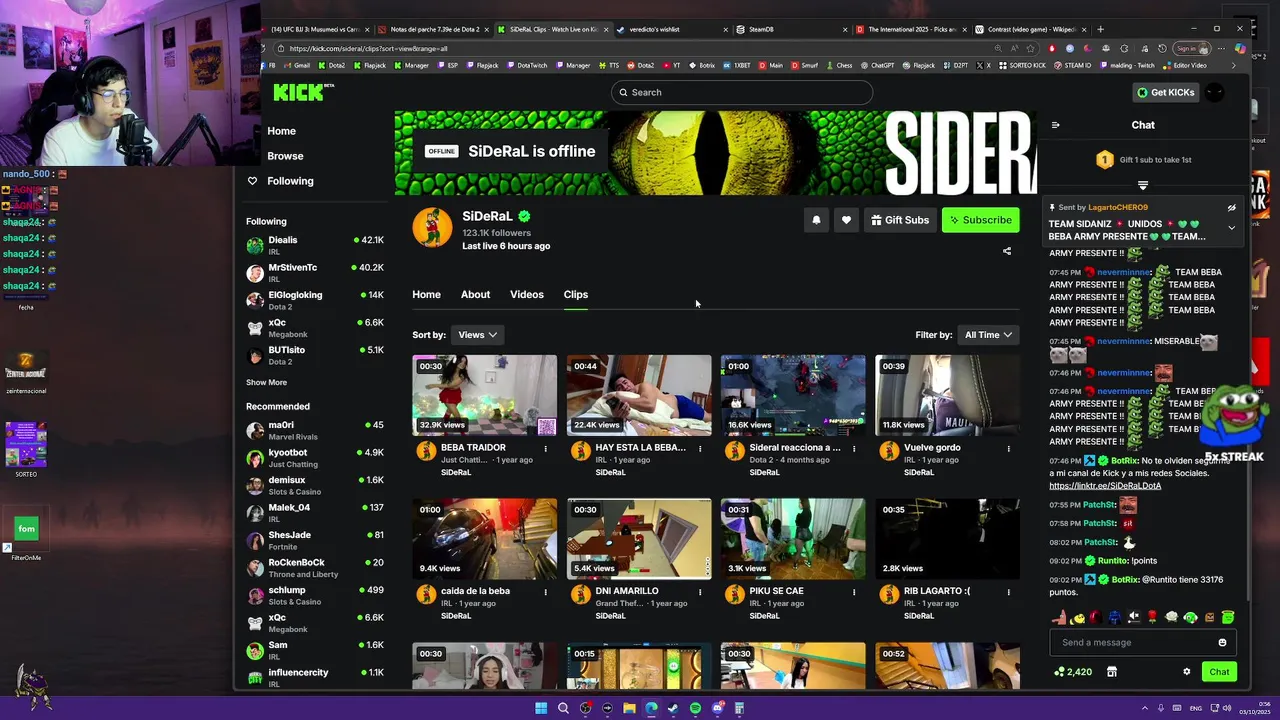Open notifications bell for SiDeRaL
Viewport: 1280px width, 720px height.
[816, 220]
